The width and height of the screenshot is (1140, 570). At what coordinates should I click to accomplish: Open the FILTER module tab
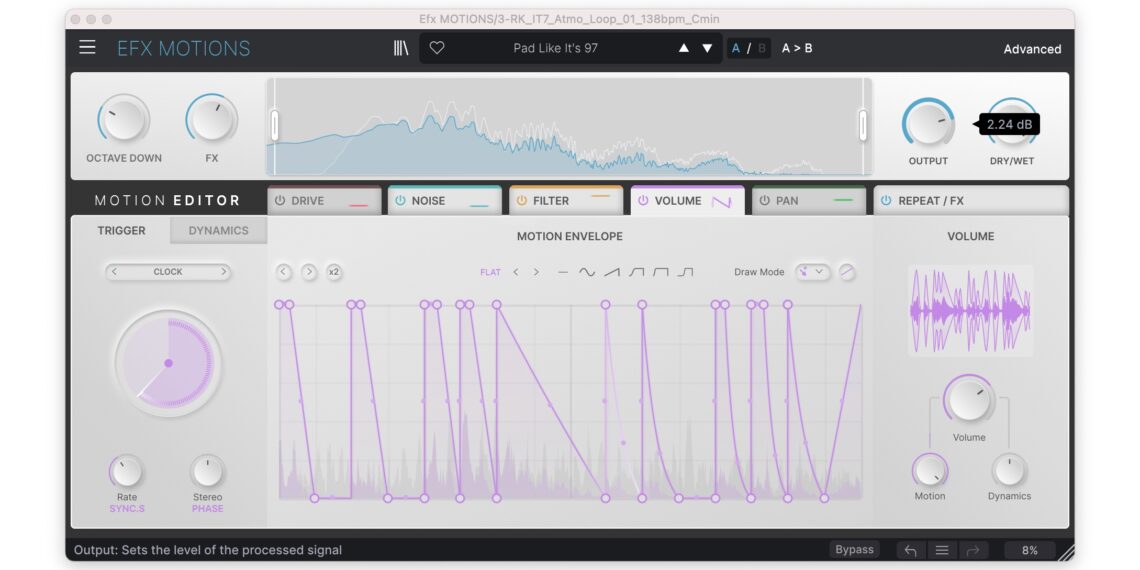click(x=566, y=201)
